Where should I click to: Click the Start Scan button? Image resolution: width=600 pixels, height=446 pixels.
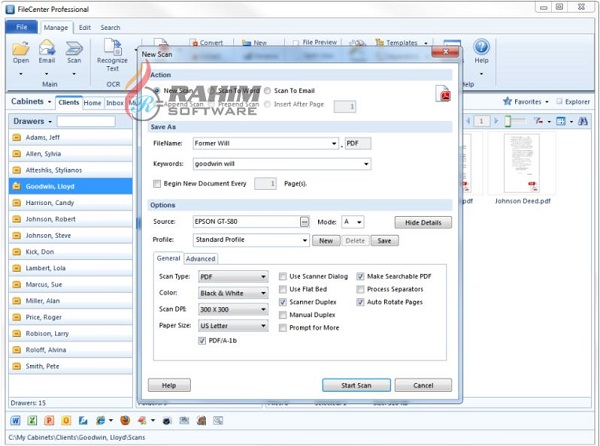tap(356, 385)
